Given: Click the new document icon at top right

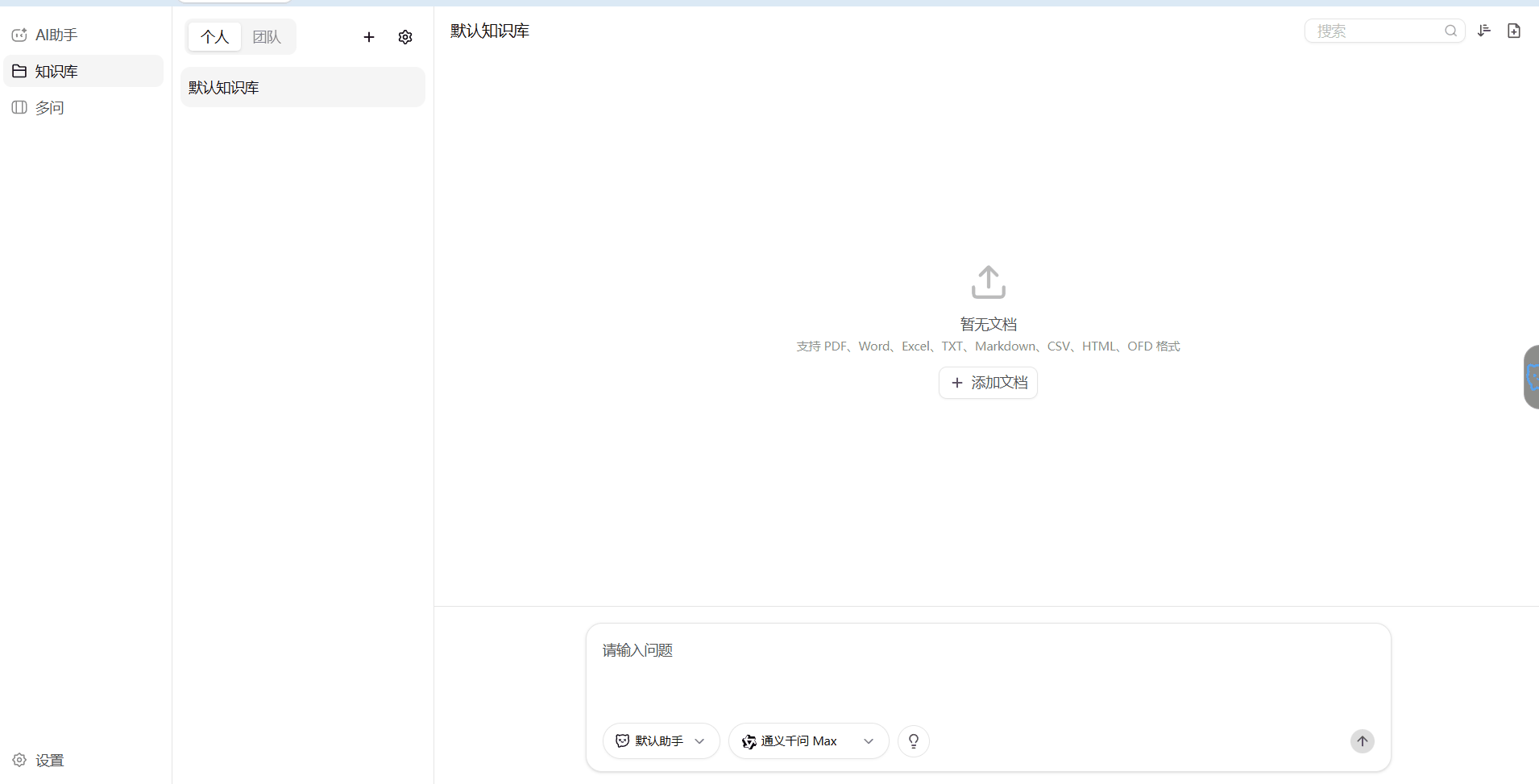Looking at the screenshot, I should click(x=1515, y=31).
